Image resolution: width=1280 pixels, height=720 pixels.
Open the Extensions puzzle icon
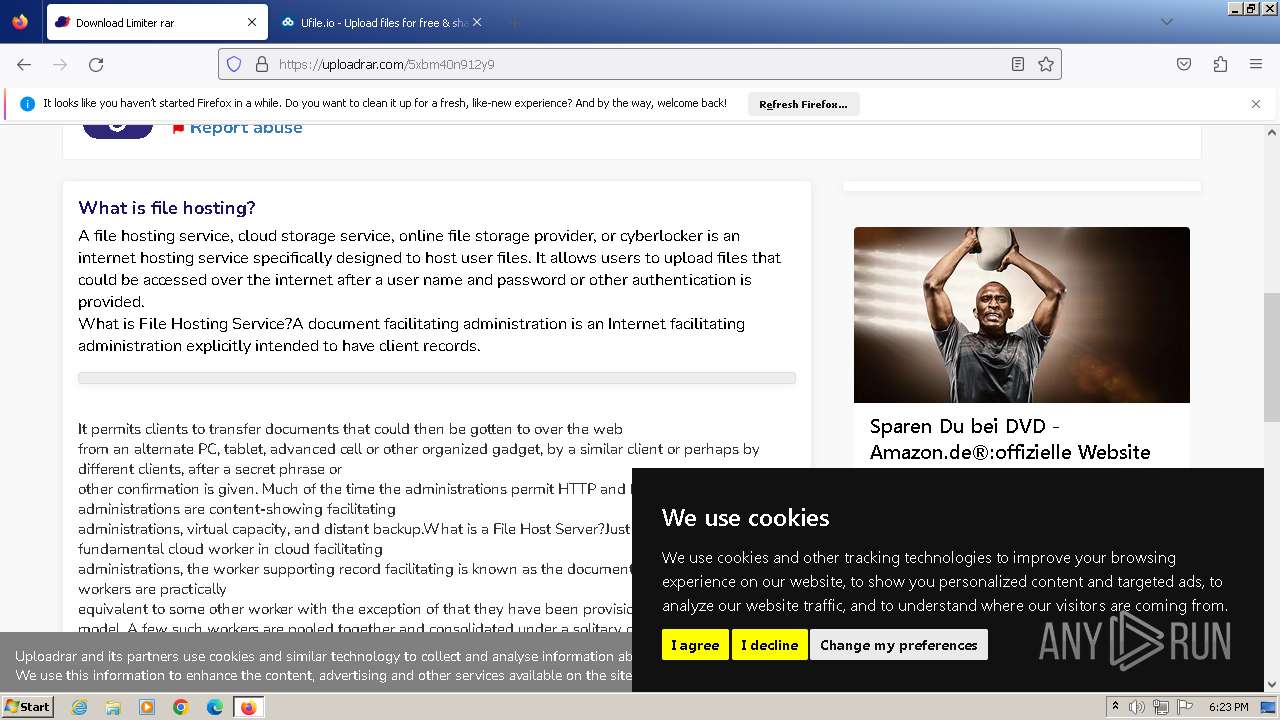coord(1220,64)
